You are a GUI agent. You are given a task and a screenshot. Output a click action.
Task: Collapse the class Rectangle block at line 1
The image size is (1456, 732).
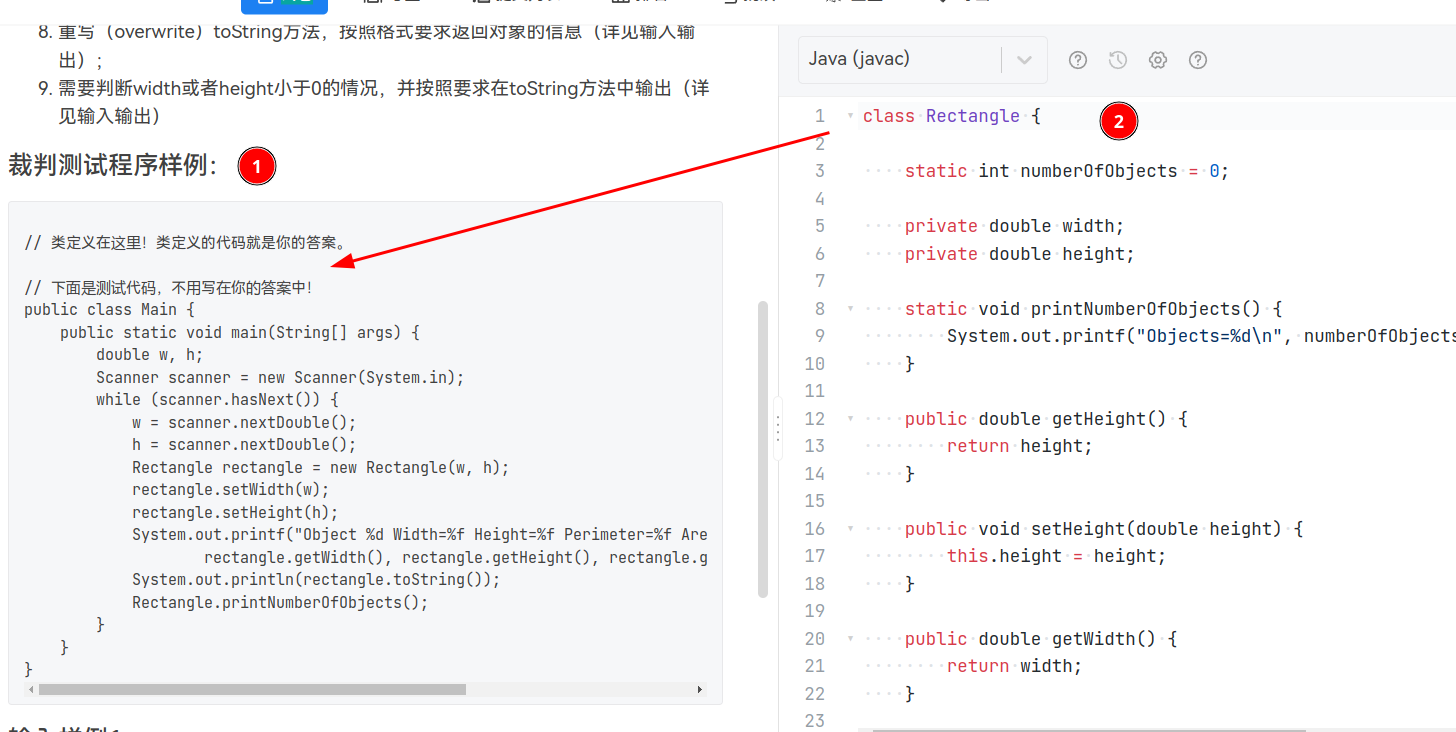pyautogui.click(x=851, y=116)
